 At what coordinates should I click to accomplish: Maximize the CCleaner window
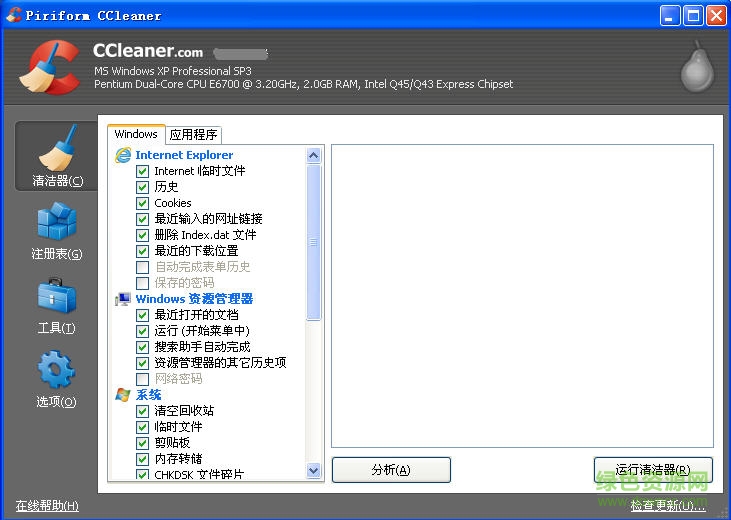pyautogui.click(x=693, y=16)
